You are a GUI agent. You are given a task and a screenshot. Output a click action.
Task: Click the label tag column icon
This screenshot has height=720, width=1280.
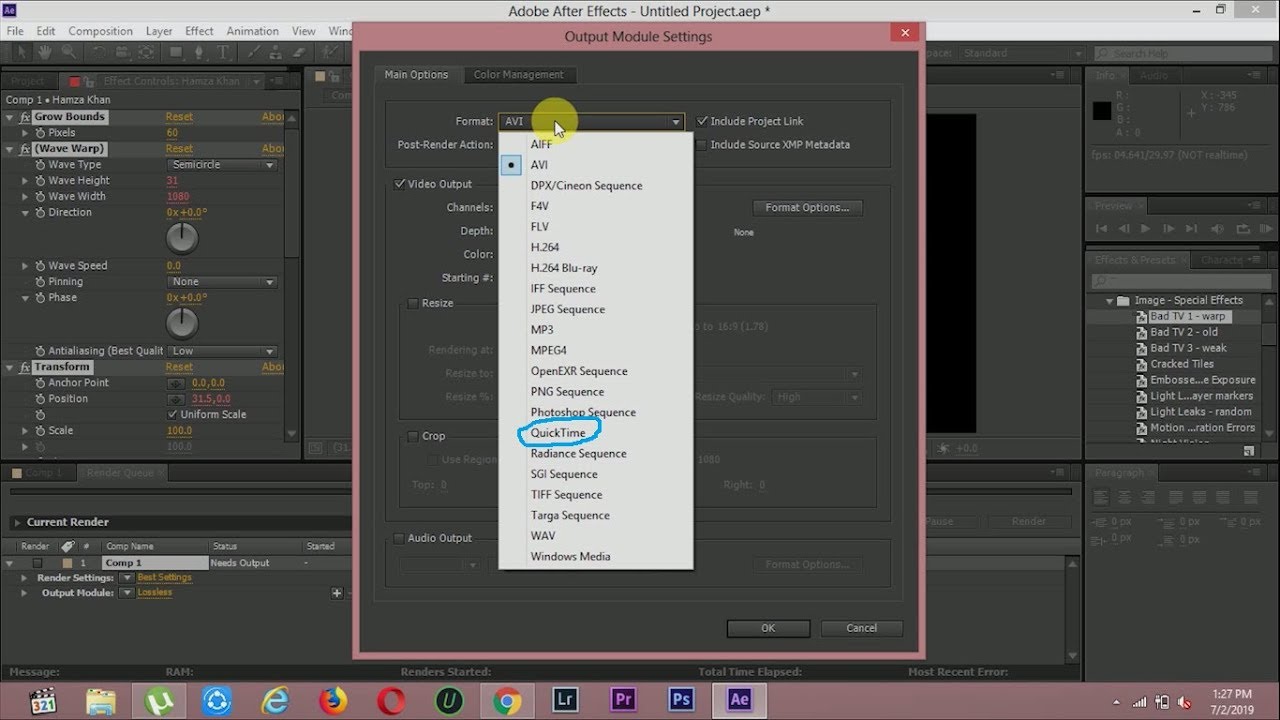tap(67, 547)
